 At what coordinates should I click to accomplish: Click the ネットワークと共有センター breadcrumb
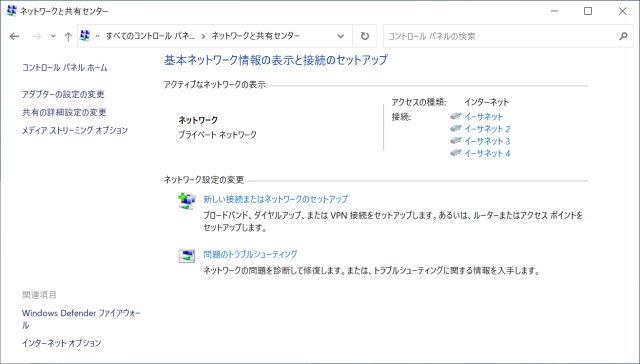256,36
